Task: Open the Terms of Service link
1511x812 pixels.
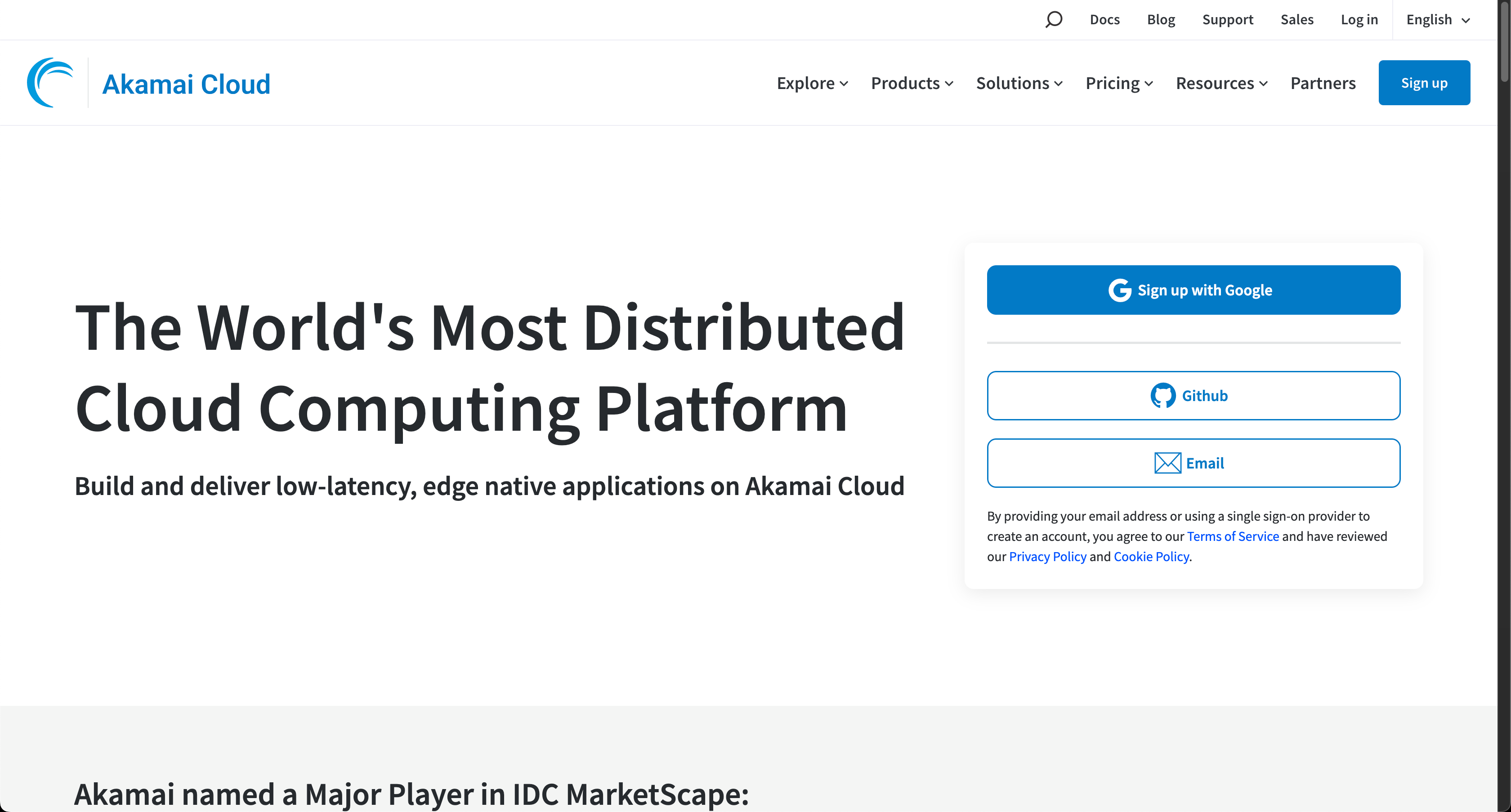Action: tap(1232, 536)
